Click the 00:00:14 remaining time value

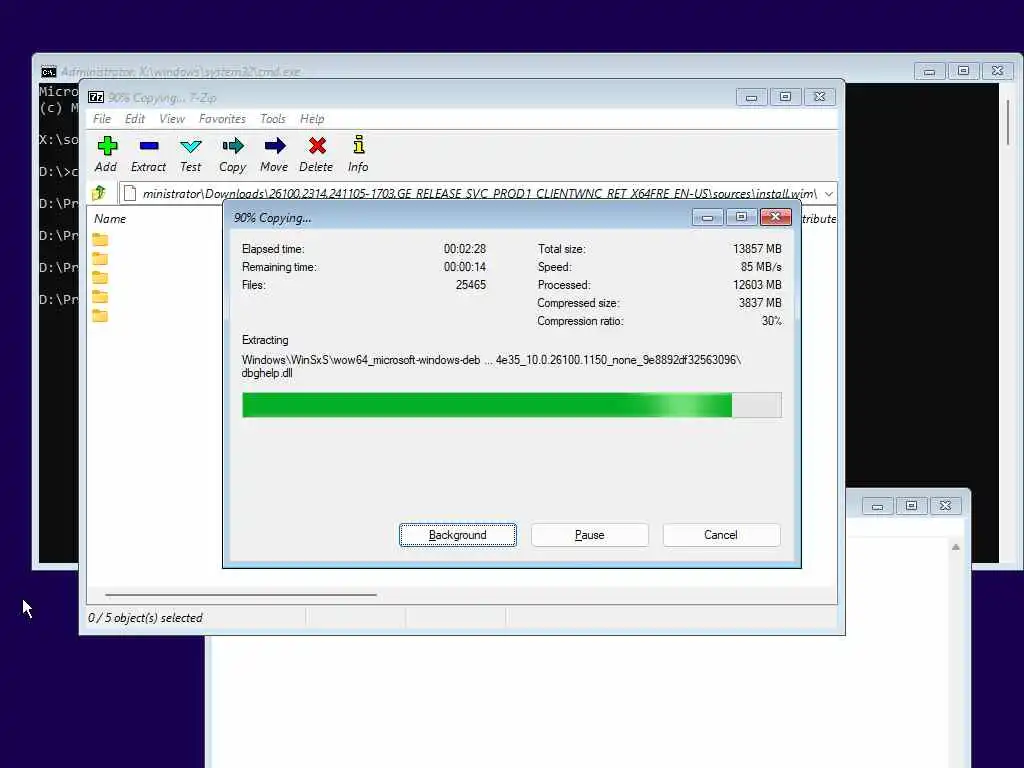[x=465, y=266]
